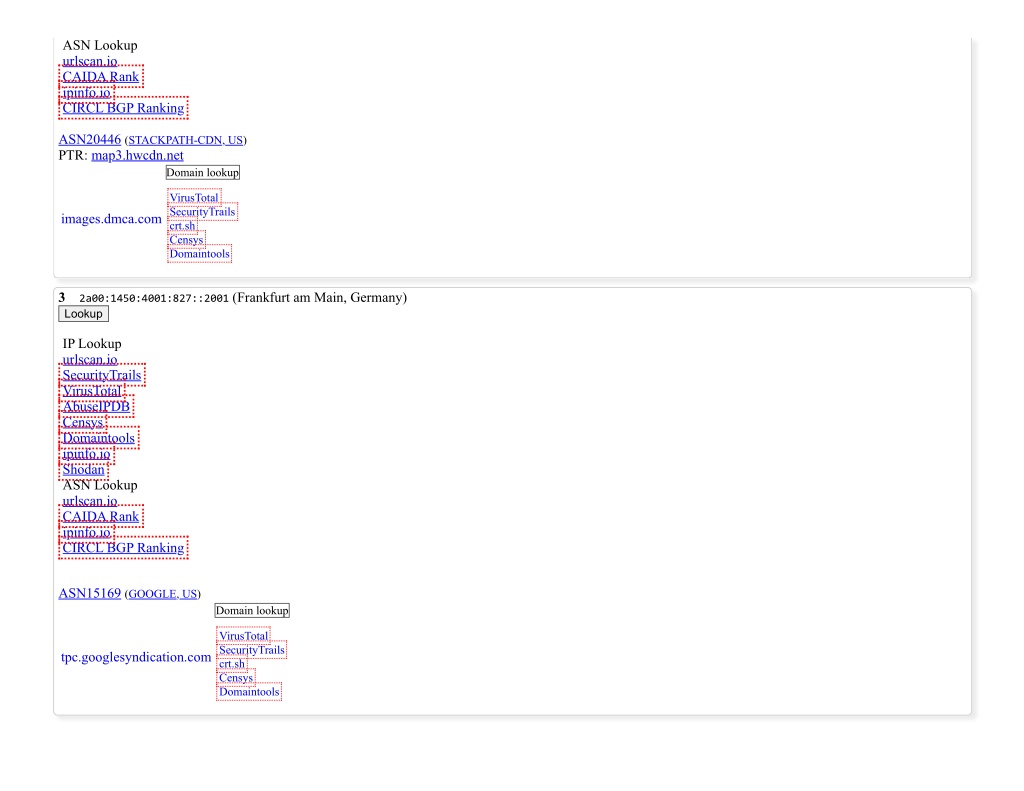Open the GOOGLE, US link
Image resolution: width=1024 pixels, height=791 pixels.
pos(163,594)
